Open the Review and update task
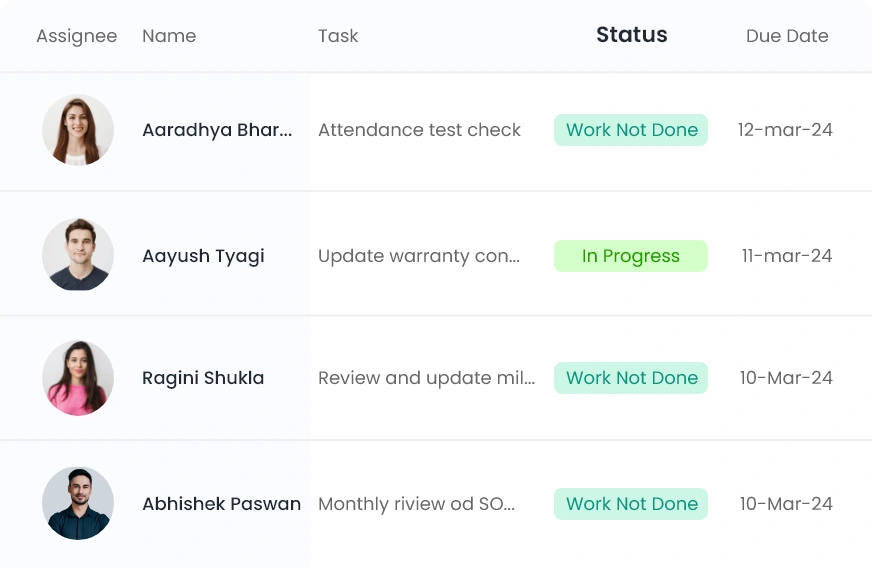 coord(426,378)
